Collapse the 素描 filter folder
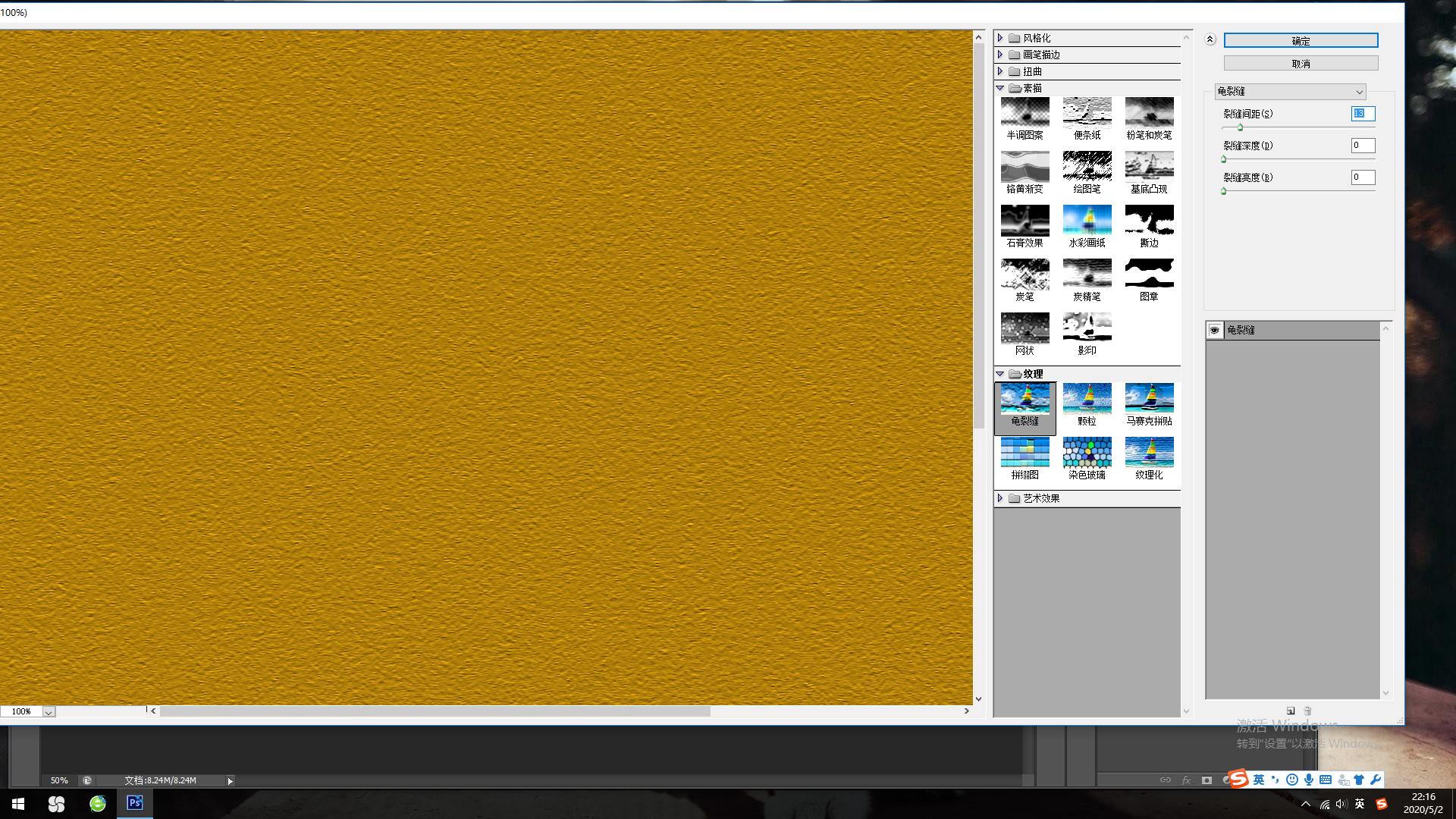 tap(1000, 88)
